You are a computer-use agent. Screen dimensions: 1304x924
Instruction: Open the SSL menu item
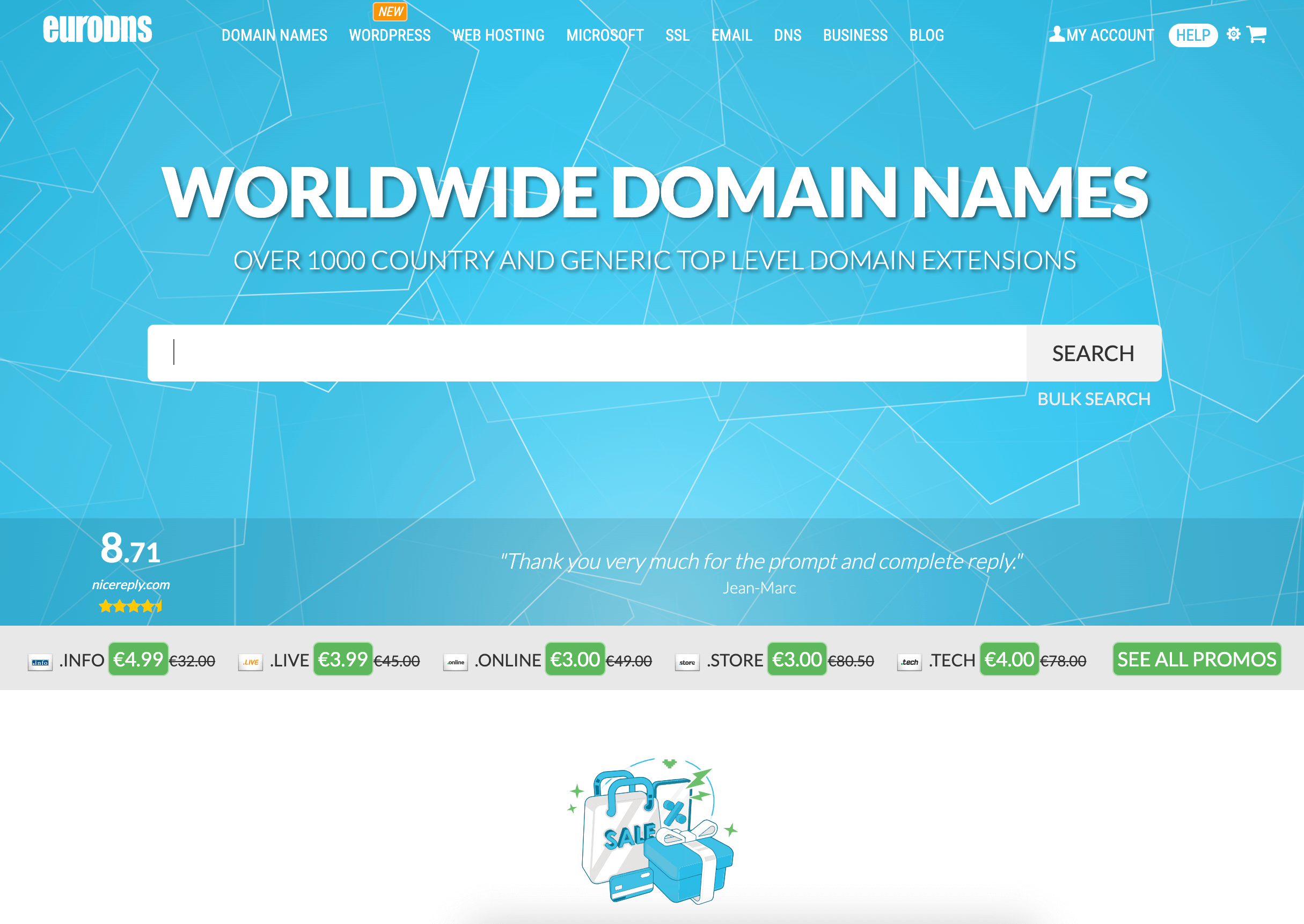point(677,35)
